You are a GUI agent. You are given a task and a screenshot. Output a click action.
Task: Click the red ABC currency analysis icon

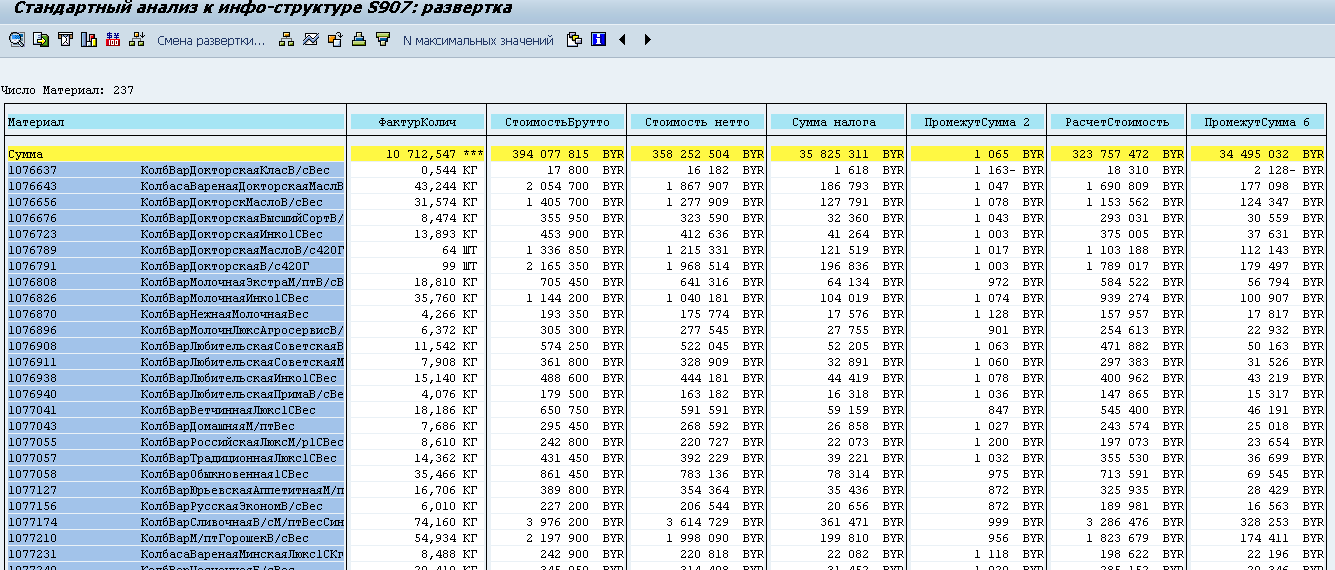pos(113,40)
